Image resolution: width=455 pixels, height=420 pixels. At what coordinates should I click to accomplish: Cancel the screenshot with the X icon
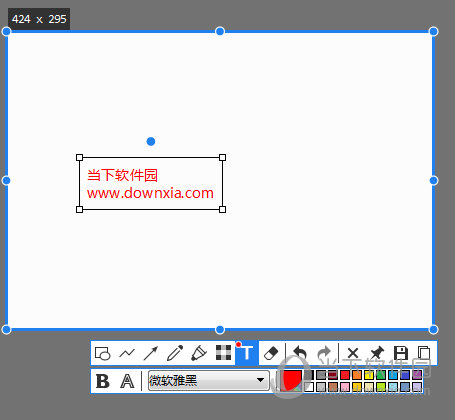(x=353, y=353)
